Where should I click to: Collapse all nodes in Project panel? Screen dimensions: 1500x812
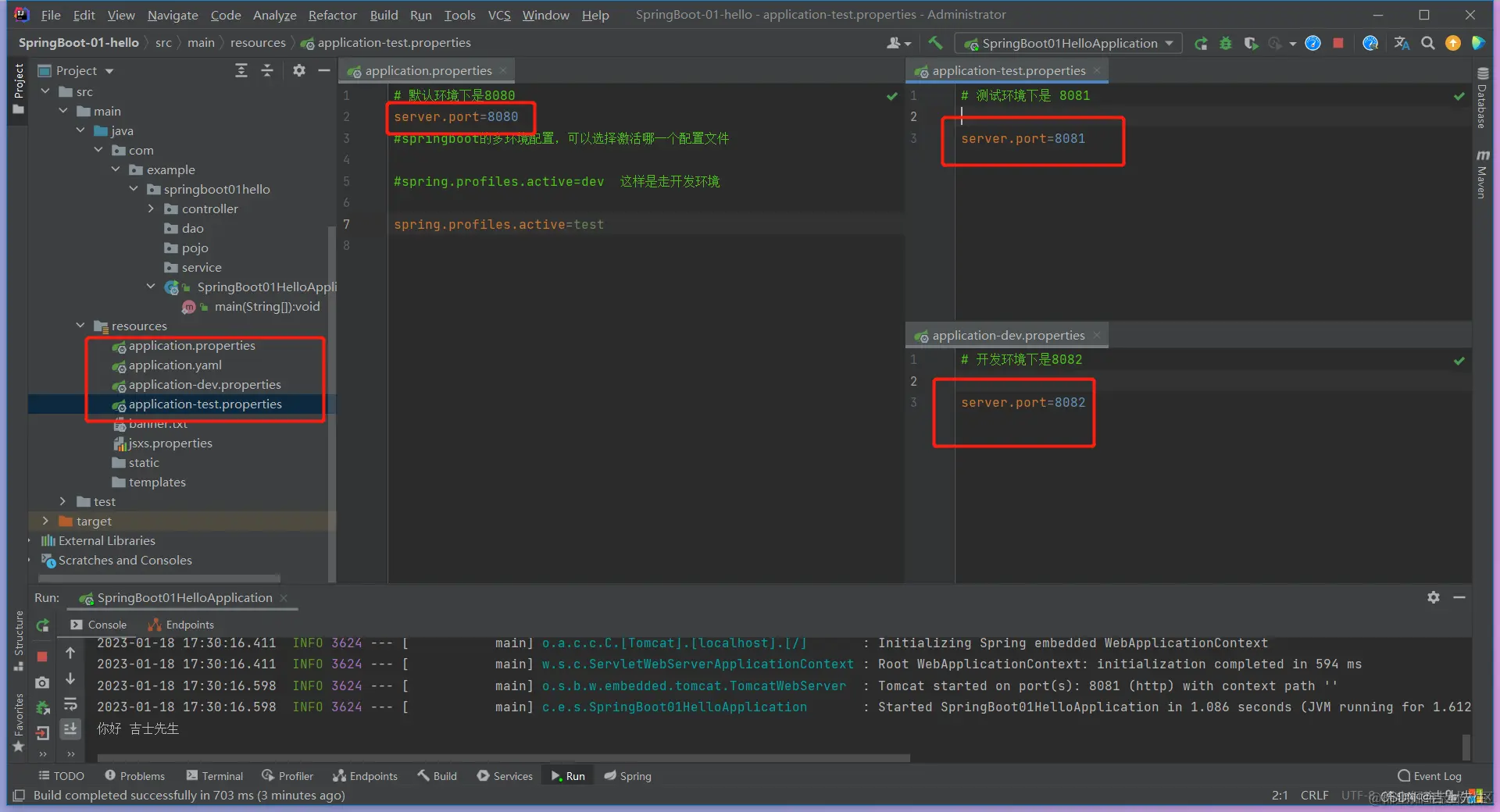click(267, 71)
